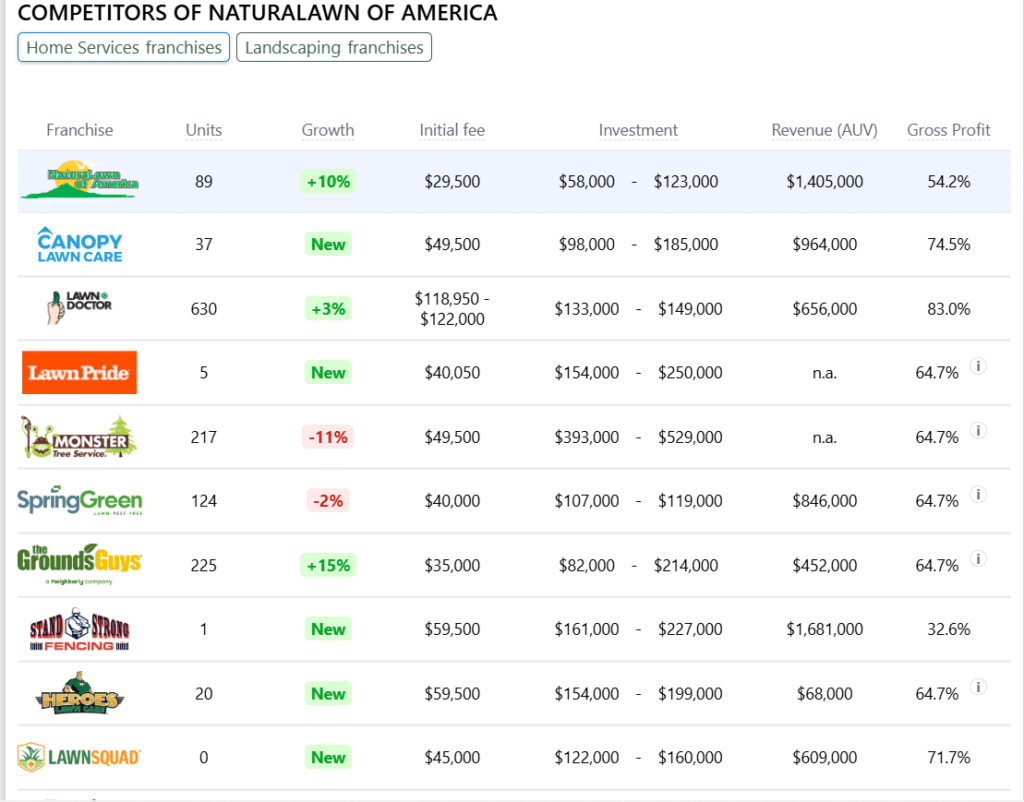This screenshot has width=1024, height=802.
Task: Click the $1,405,000 revenue value
Action: [824, 182]
